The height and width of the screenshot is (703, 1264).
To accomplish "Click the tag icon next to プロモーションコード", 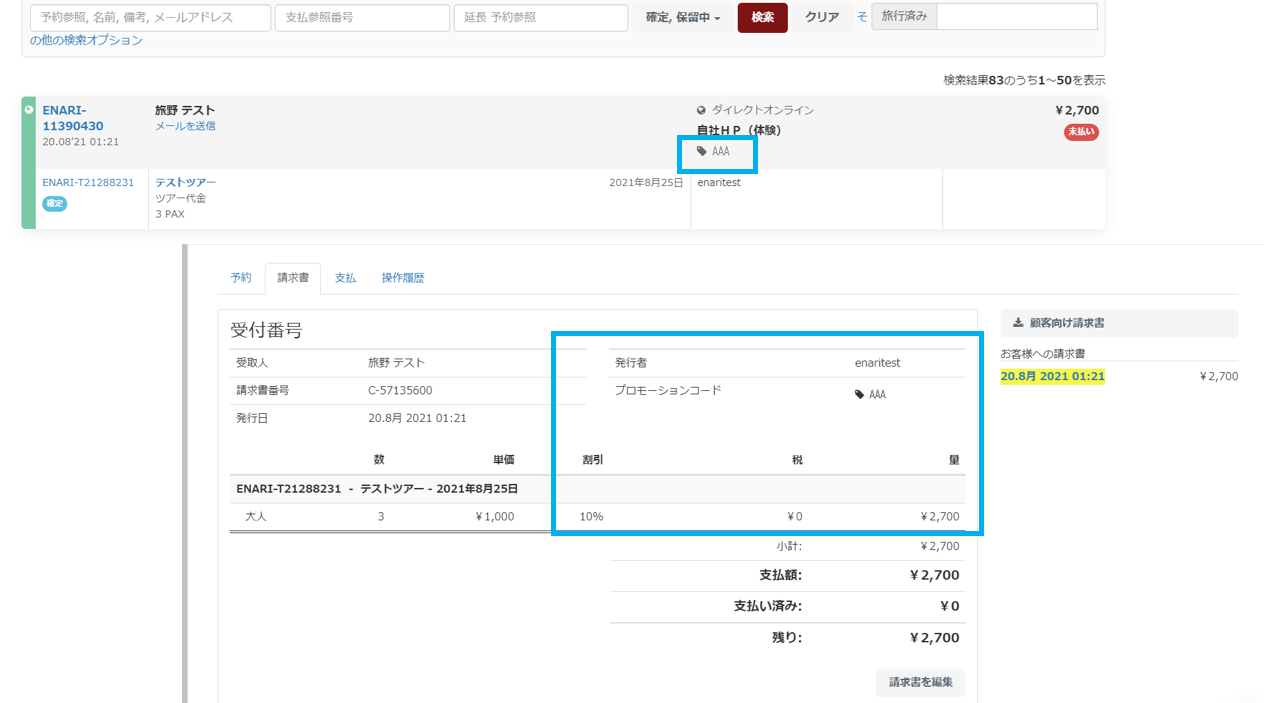I will (x=859, y=395).
